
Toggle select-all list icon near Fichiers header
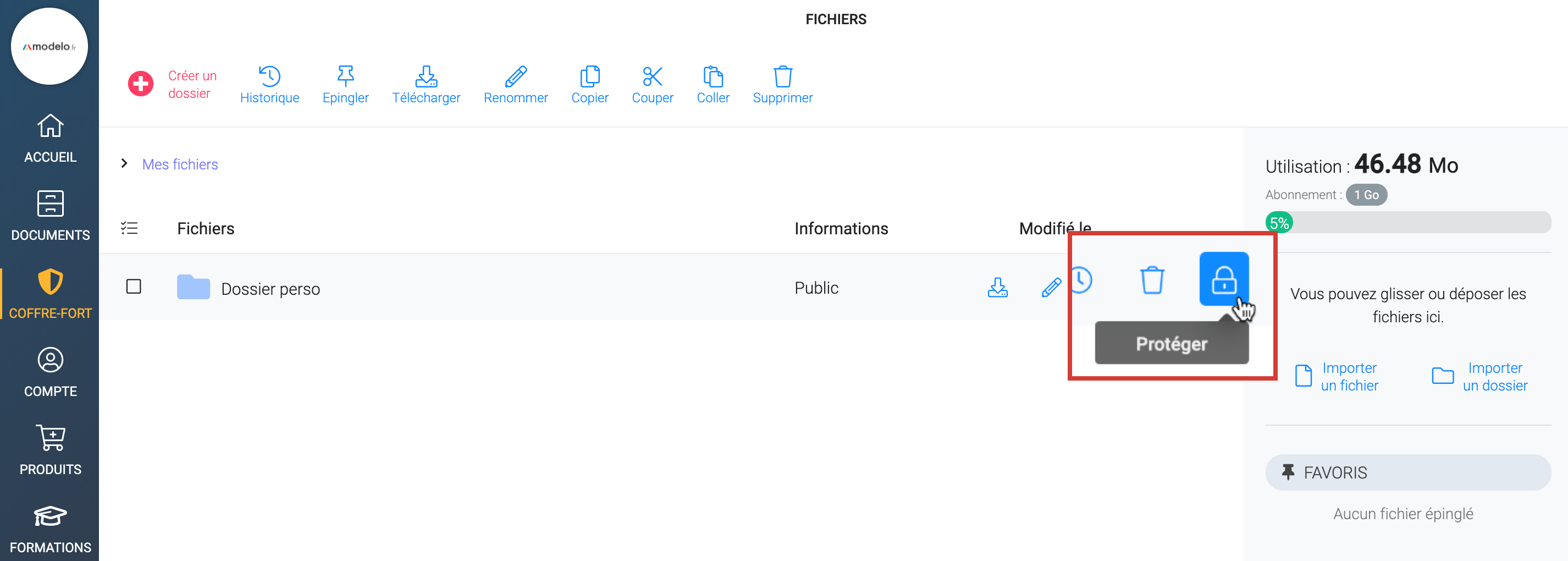pos(129,228)
